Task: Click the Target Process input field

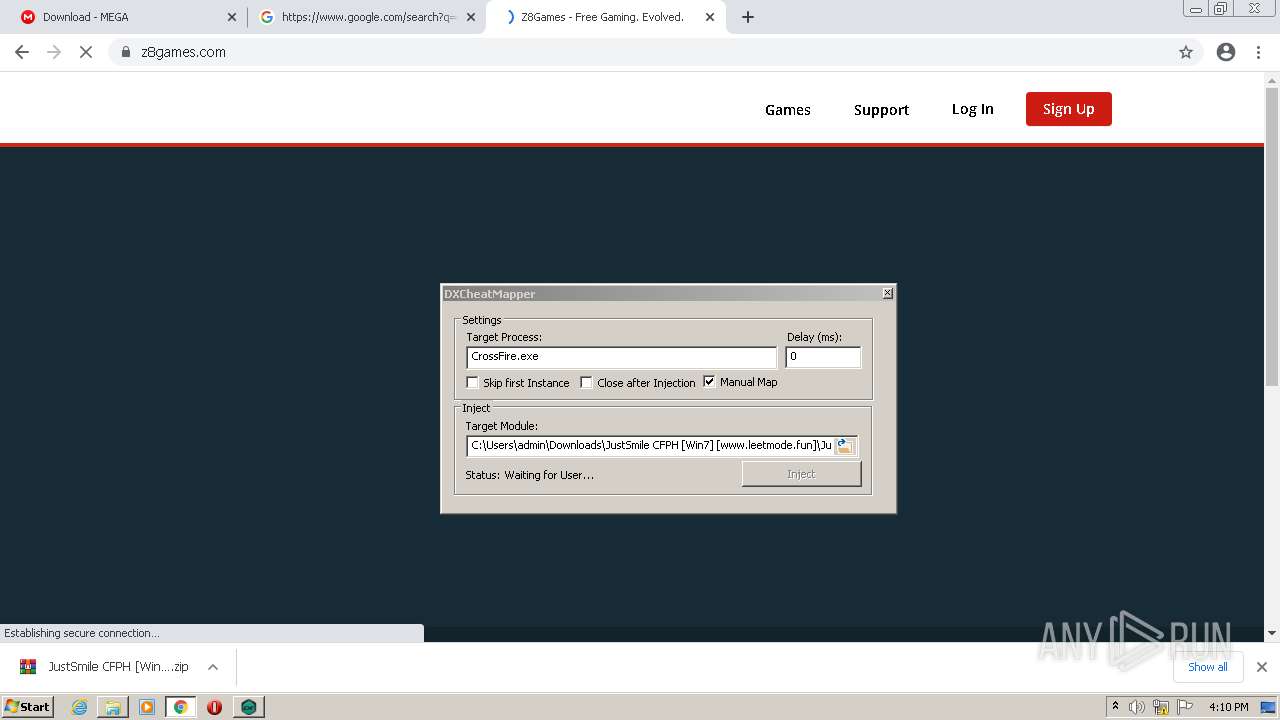Action: click(x=621, y=357)
